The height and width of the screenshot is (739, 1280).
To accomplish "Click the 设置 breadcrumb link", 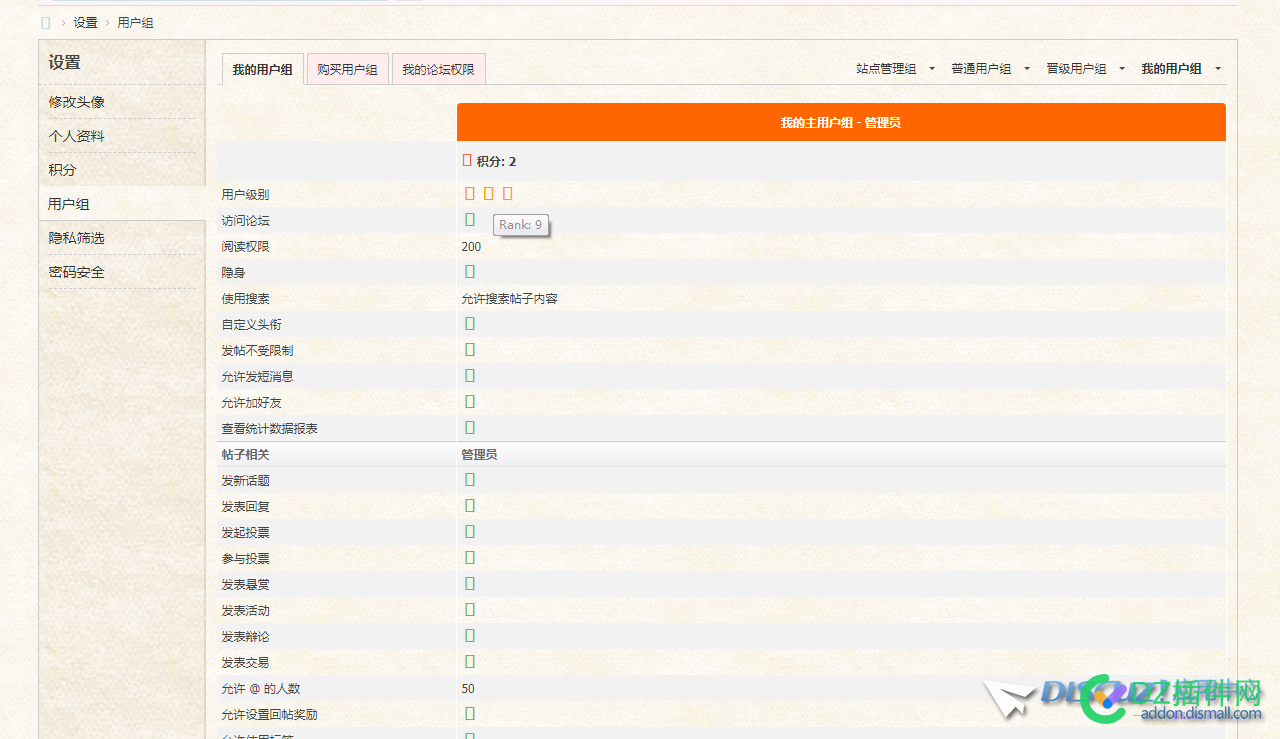I will pyautogui.click(x=85, y=22).
